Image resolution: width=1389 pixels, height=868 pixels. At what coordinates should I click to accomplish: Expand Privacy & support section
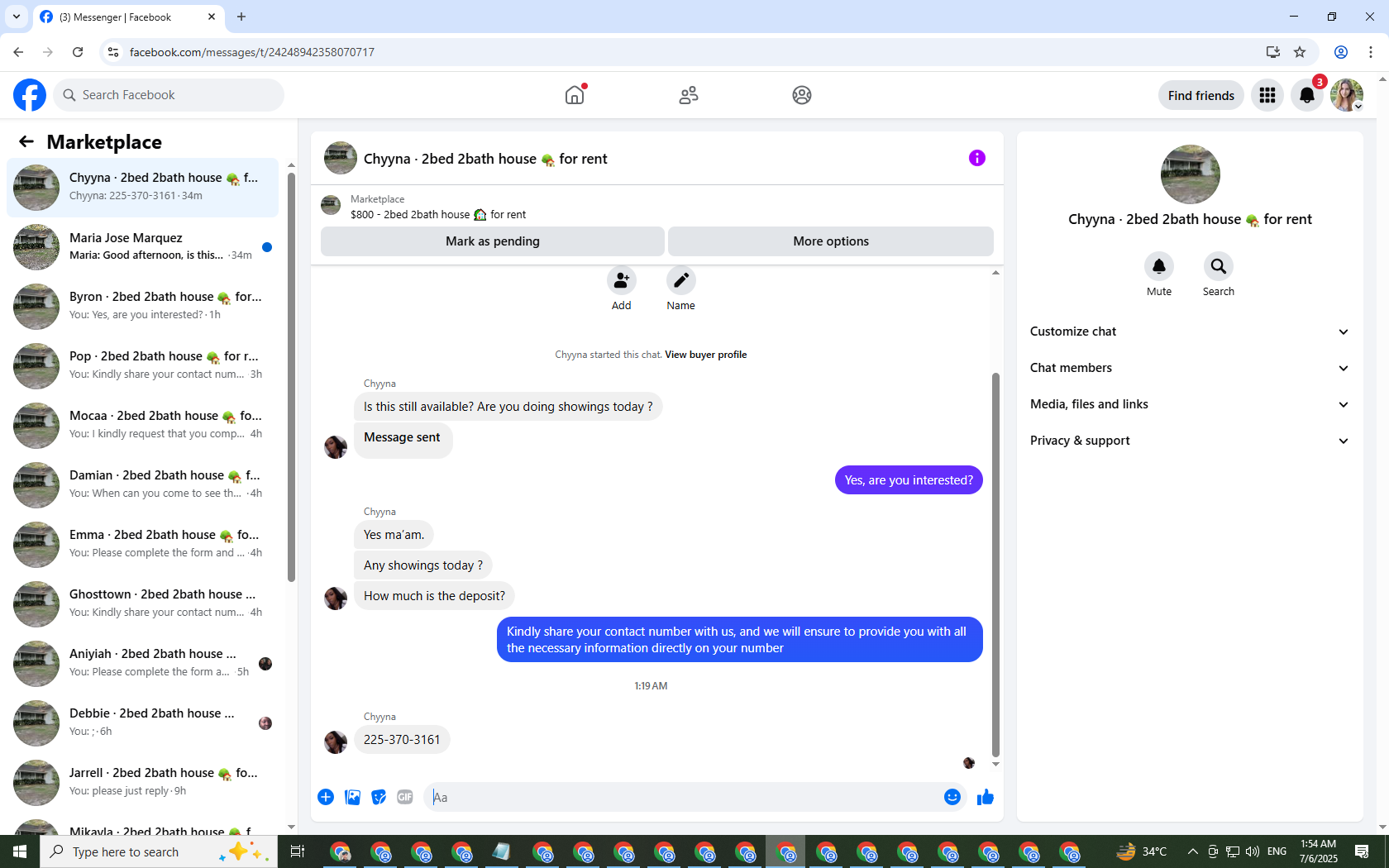(1190, 441)
